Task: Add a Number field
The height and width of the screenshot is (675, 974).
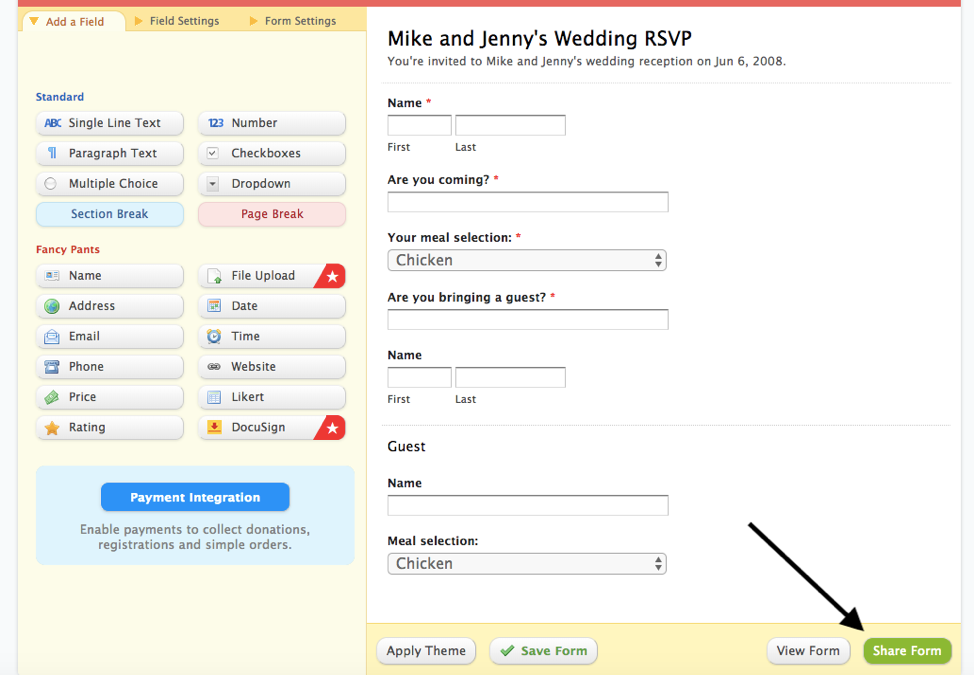Action: (x=272, y=123)
